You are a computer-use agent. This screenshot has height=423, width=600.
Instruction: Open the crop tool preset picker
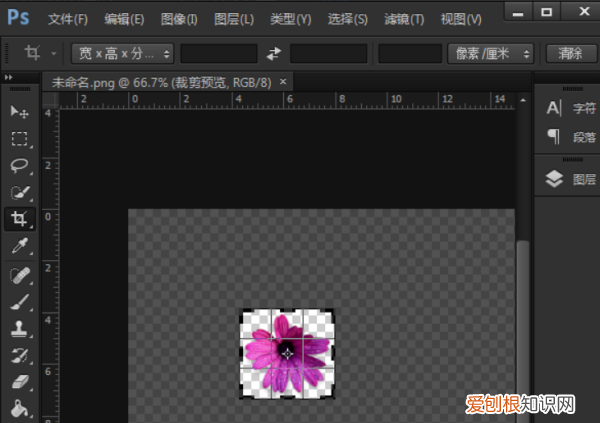point(54,53)
